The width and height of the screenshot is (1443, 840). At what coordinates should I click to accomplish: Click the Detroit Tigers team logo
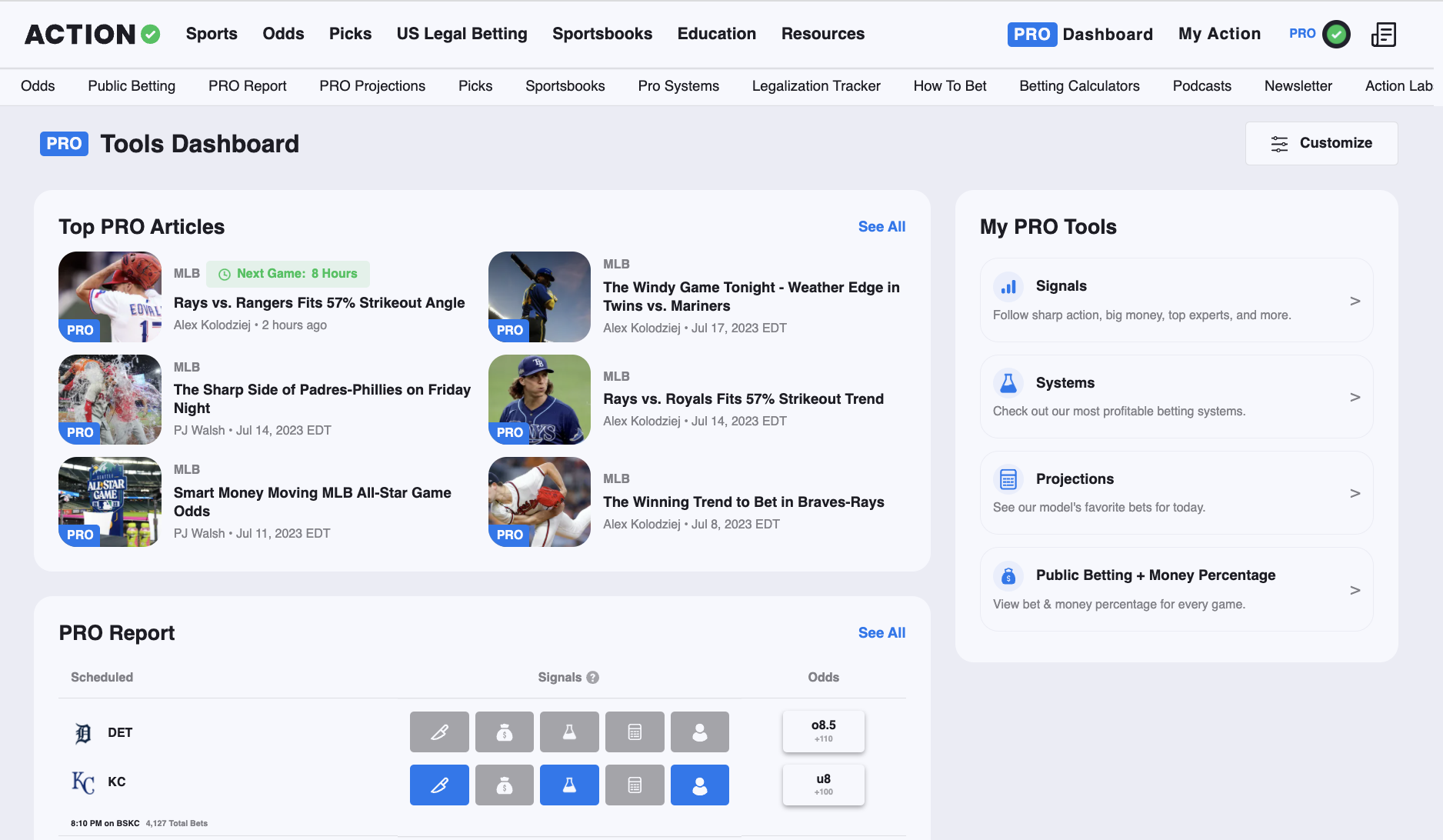pos(83,733)
